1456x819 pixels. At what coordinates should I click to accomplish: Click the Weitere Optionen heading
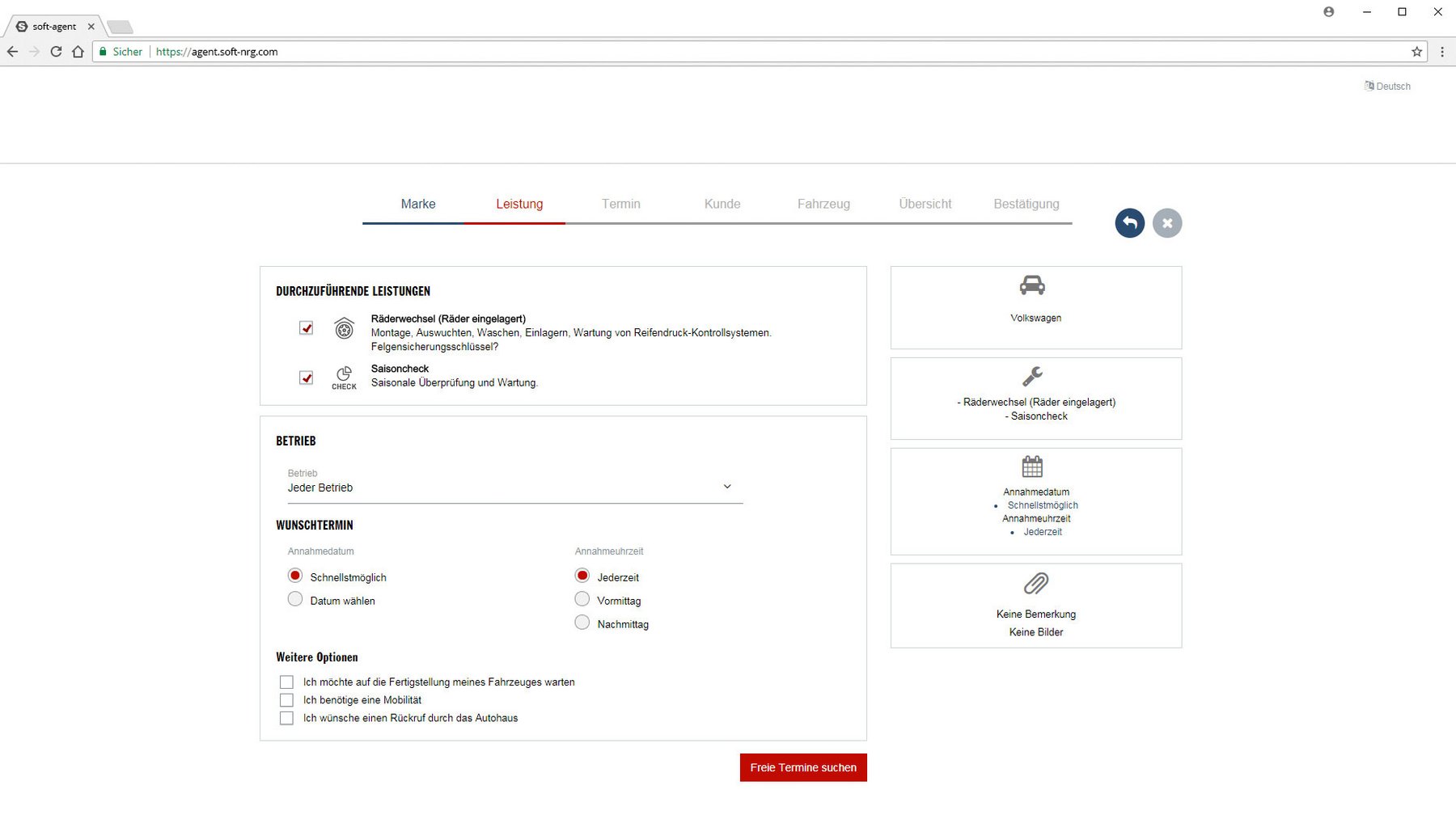[317, 657]
